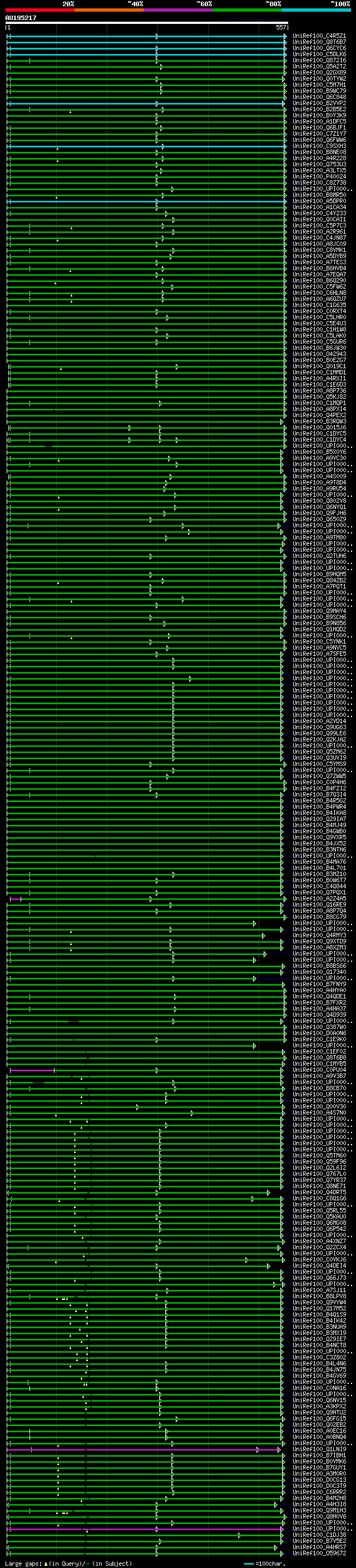Select hit label UniRef100_C1GG35
This screenshot has height=1568, width=356.
[x=319, y=305]
